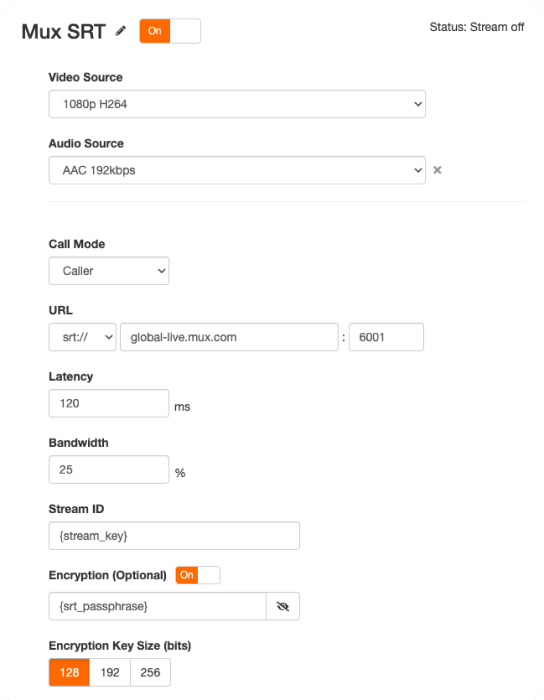Select the 128 bit encryption key size
The width and height of the screenshot is (544, 700).
click(69, 672)
